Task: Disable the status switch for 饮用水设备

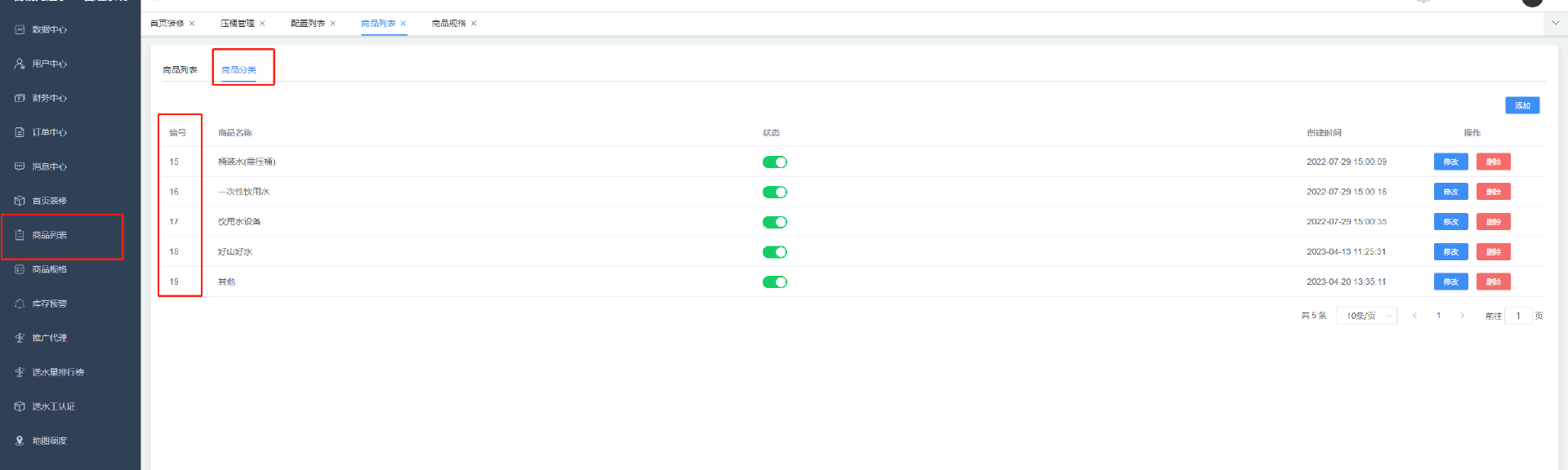Action: (x=774, y=222)
